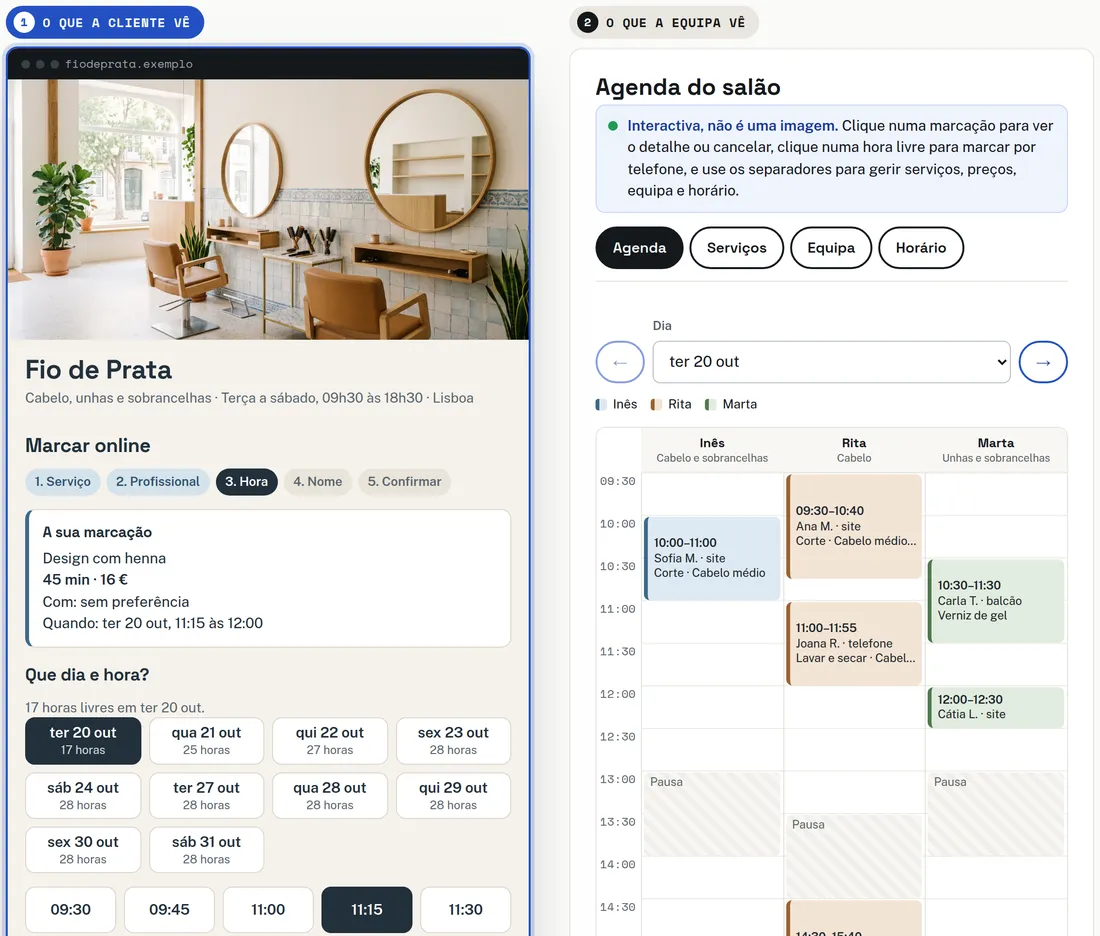Go back to step 1. Serviço
The image size is (1100, 936).
(x=62, y=481)
